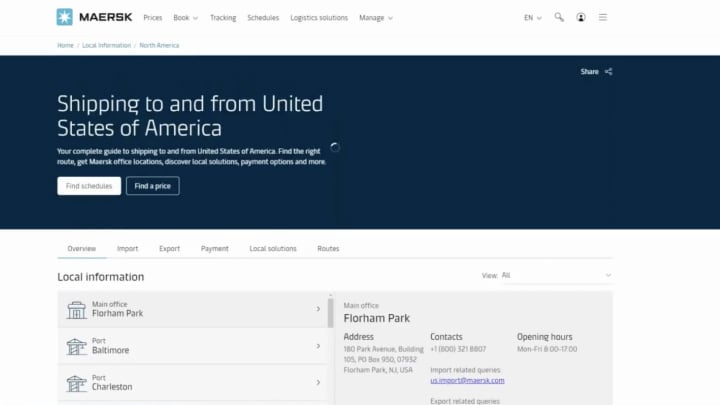
Task: Click the Local information heading
Action: pyautogui.click(x=101, y=277)
